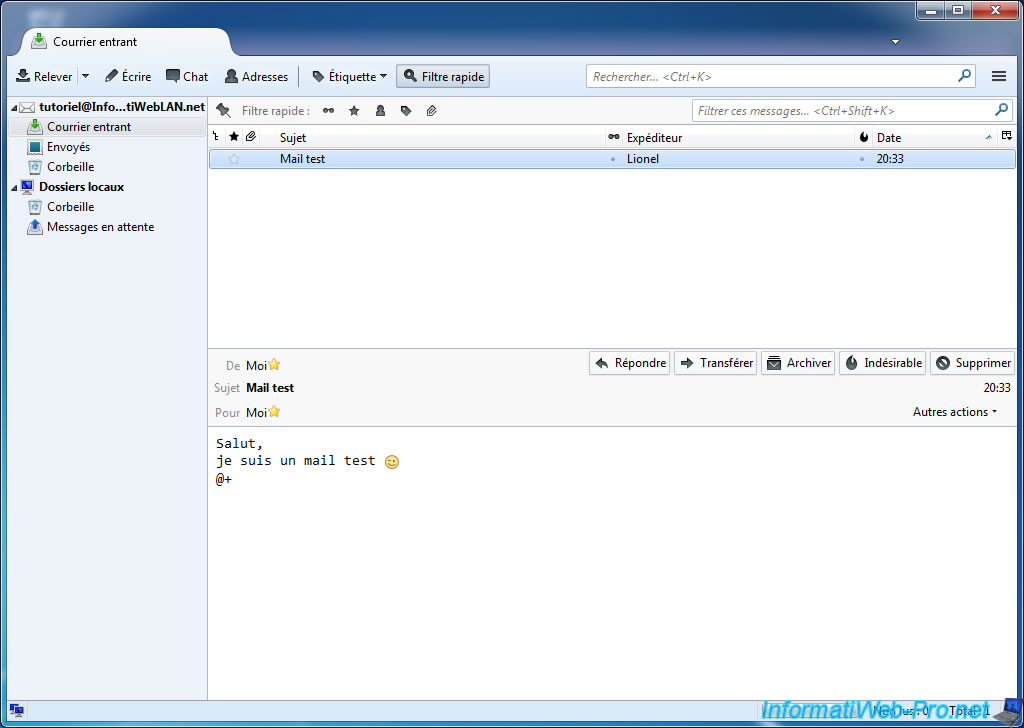
Task: Toggle junk status dot of Mail test
Action: click(x=862, y=159)
